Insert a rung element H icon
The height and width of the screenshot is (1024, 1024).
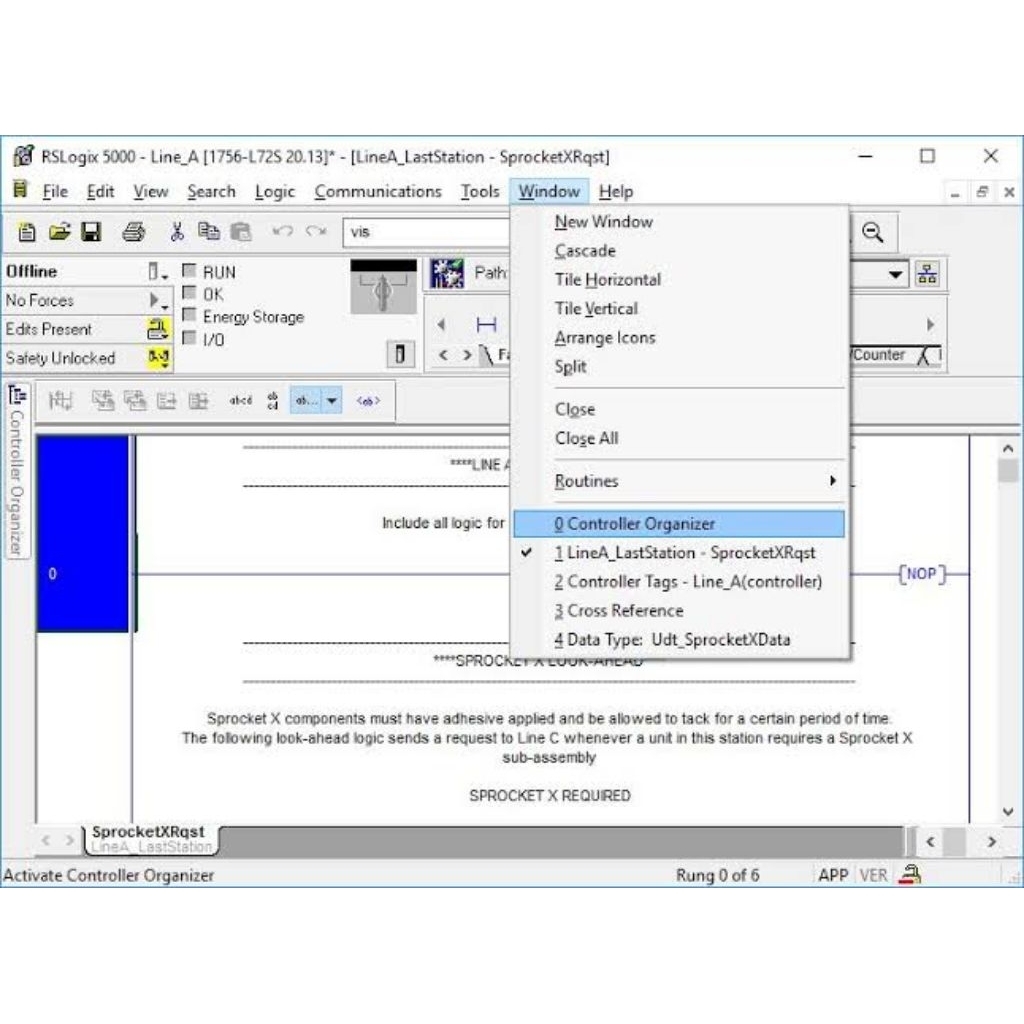487,325
